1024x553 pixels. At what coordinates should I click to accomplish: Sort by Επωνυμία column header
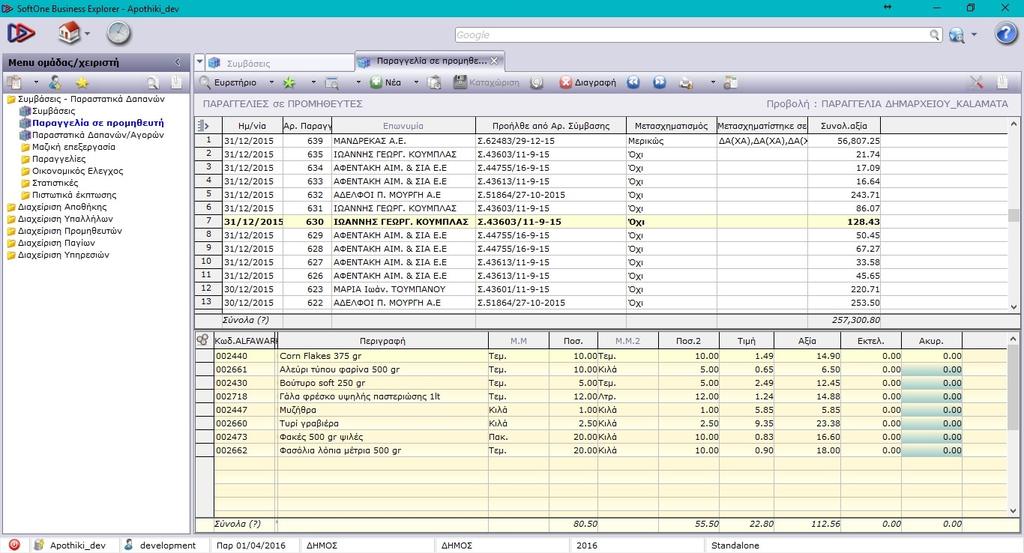tap(403, 125)
